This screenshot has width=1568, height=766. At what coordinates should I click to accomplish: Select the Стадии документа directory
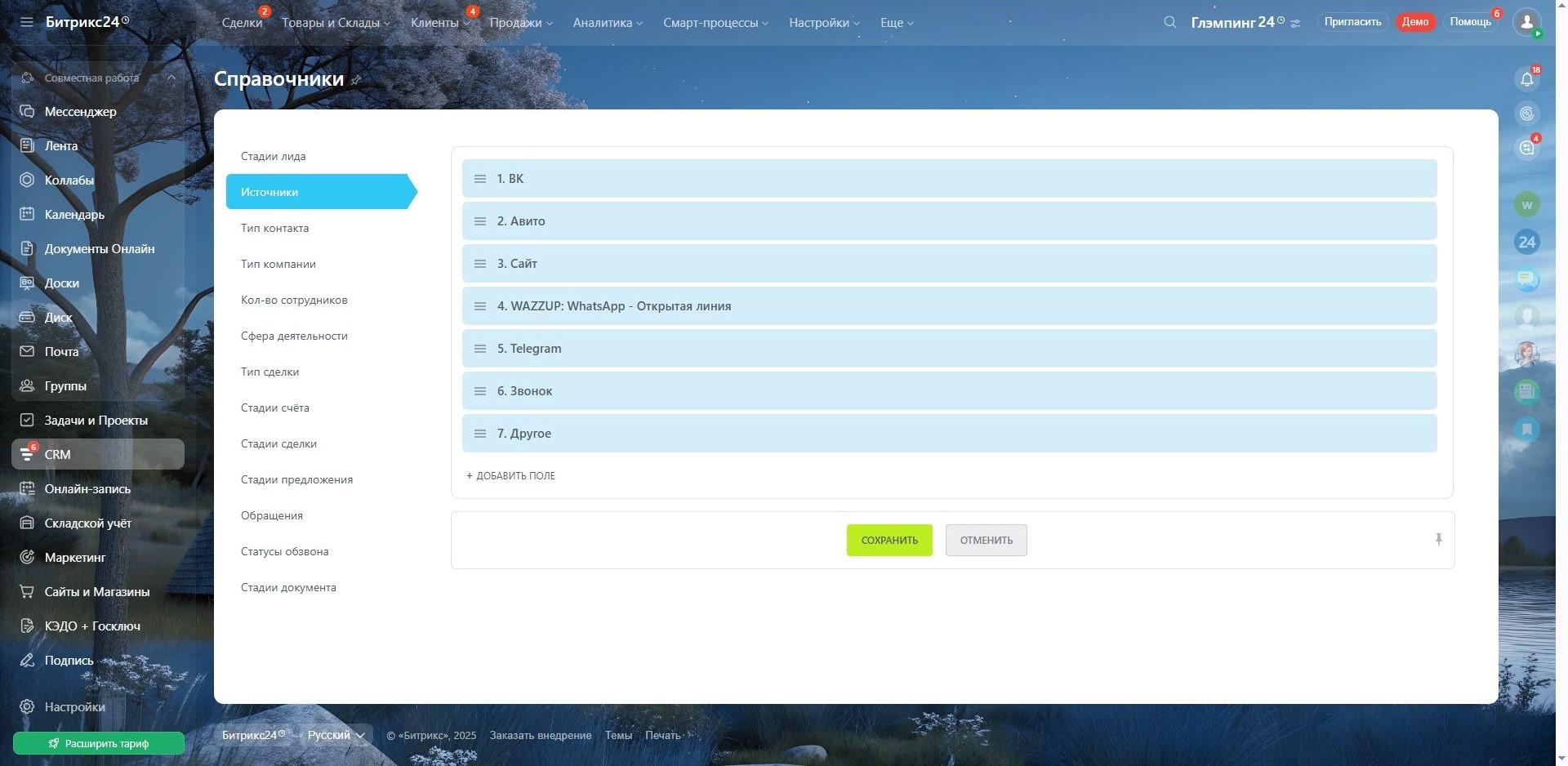click(288, 587)
